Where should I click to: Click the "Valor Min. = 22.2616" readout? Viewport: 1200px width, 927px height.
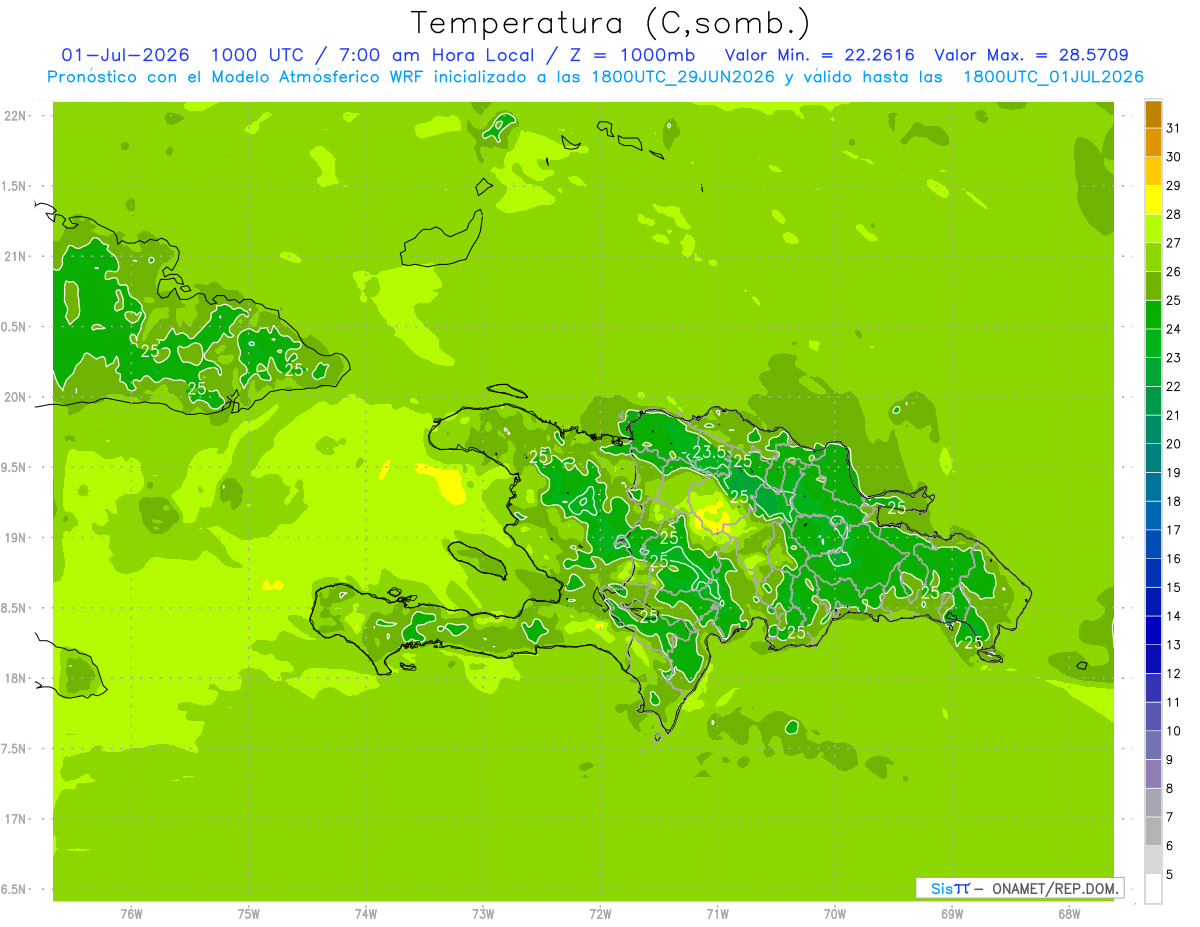tap(820, 55)
